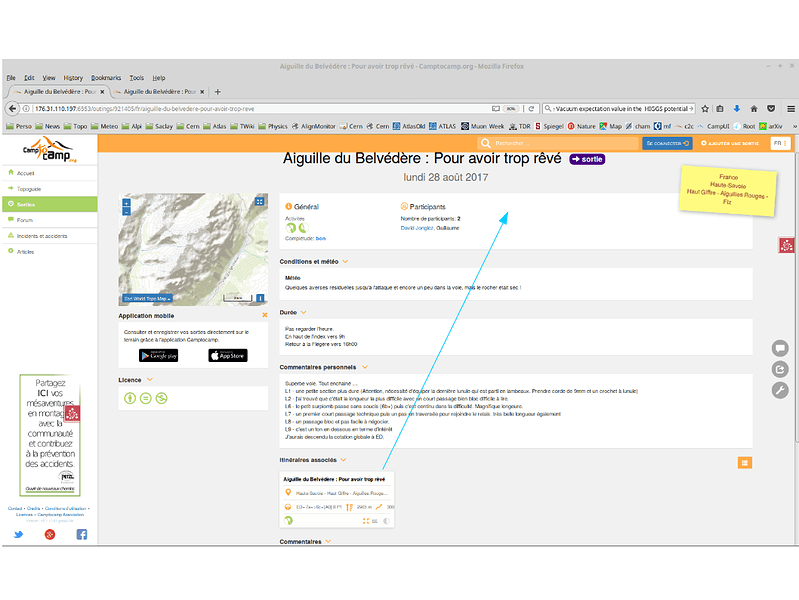Viewport: 799px width, 600px height.
Task: Collapse the Durée section
Action: tap(303, 312)
